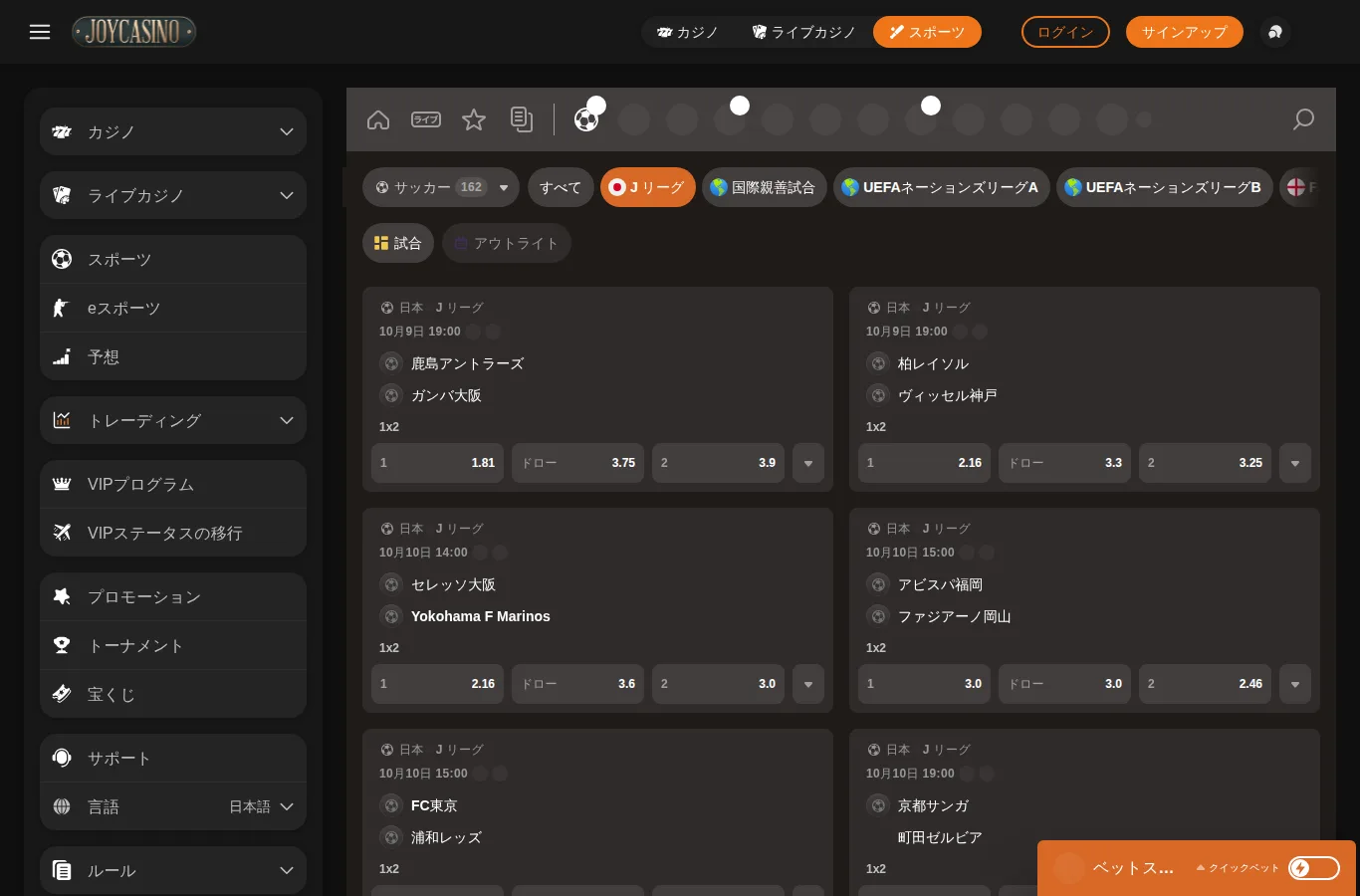1360x896 pixels.
Task: Open the サッカー 162 sport dropdown
Action: click(x=441, y=187)
